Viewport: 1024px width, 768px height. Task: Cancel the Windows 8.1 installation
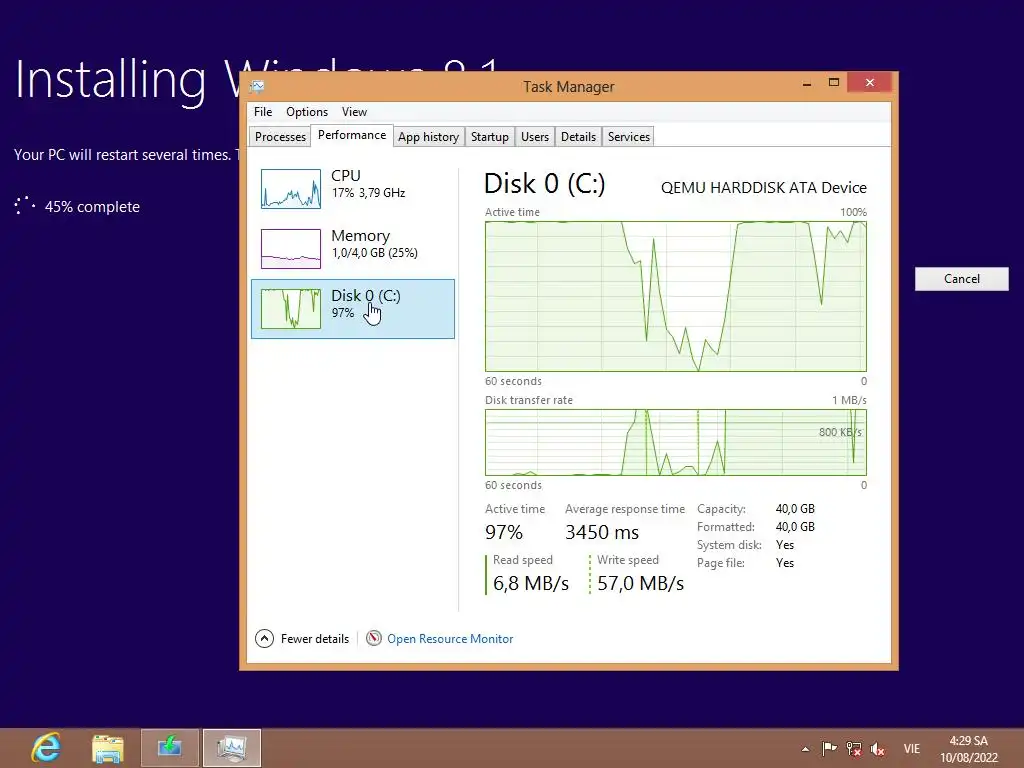[x=961, y=279]
